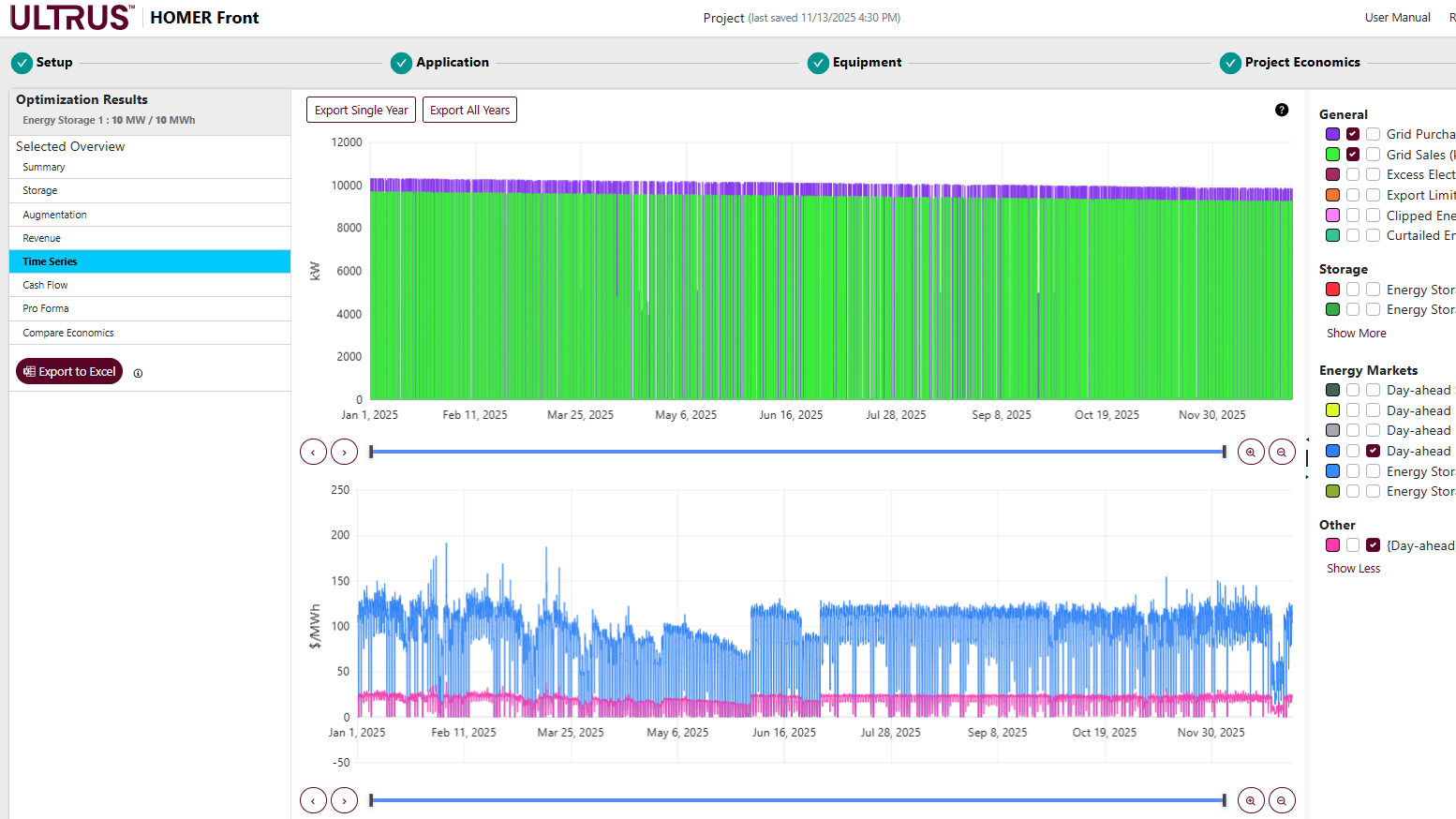Enable first checkbox for Excess Electricity
Image resolution: width=1456 pixels, height=819 pixels.
pyautogui.click(x=1353, y=174)
